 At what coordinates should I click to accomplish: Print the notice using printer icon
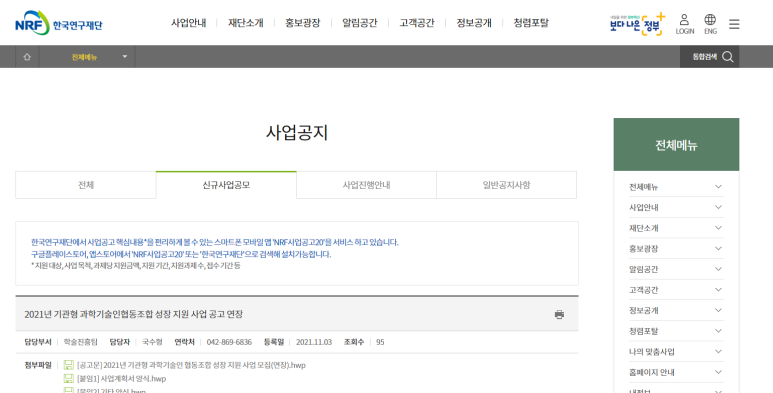tap(559, 315)
